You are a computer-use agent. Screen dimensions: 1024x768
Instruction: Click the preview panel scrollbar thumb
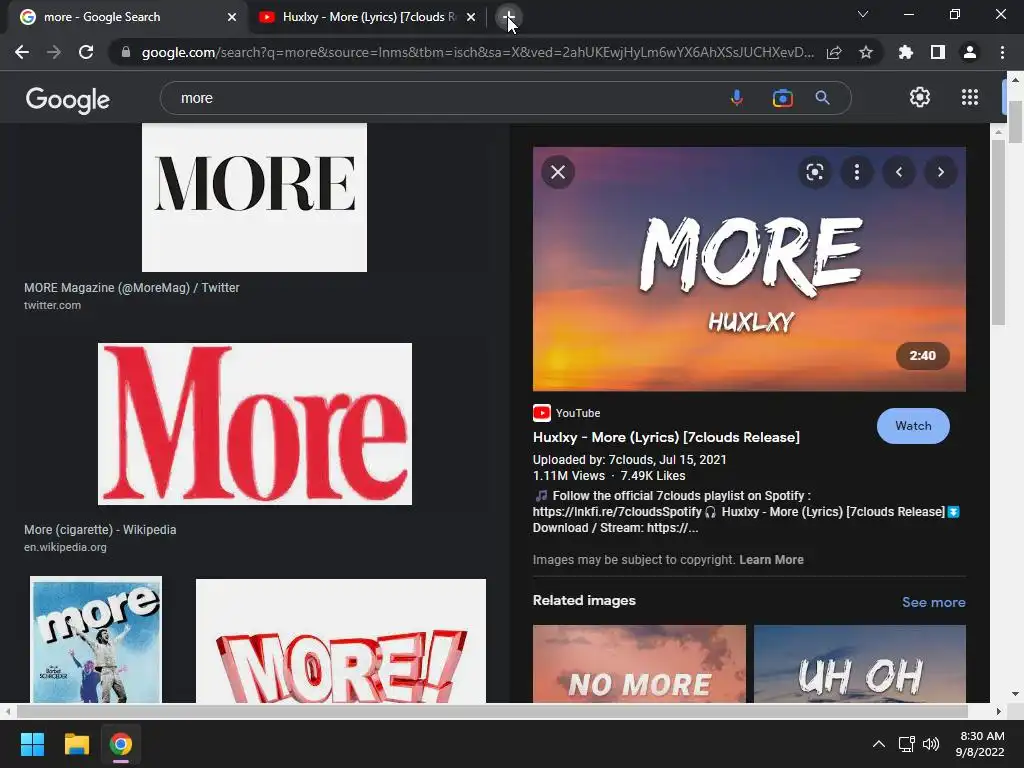tap(998, 232)
